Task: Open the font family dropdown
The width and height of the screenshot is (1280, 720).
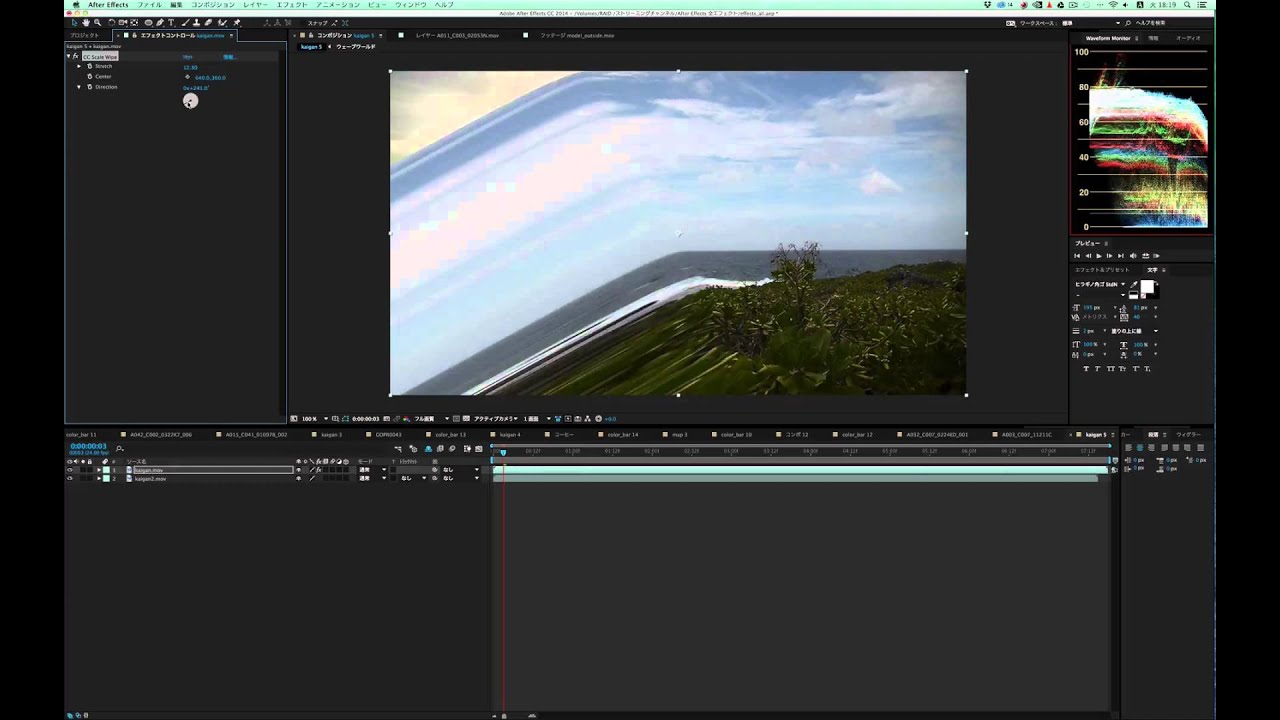Action: (1100, 284)
